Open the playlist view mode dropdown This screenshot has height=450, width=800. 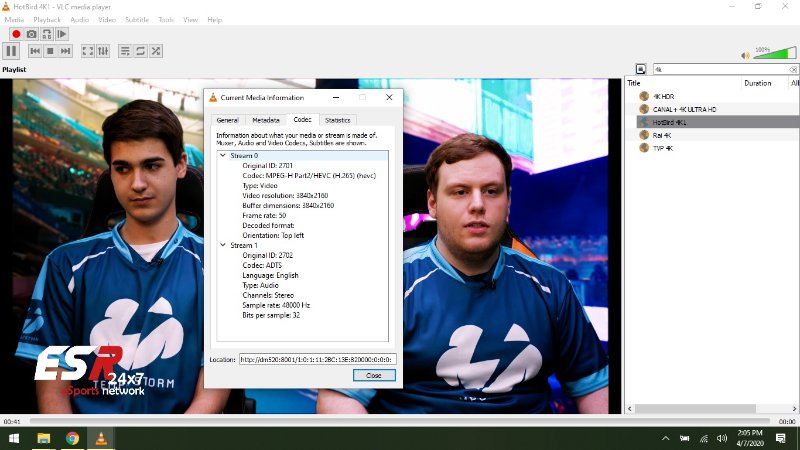(x=641, y=69)
